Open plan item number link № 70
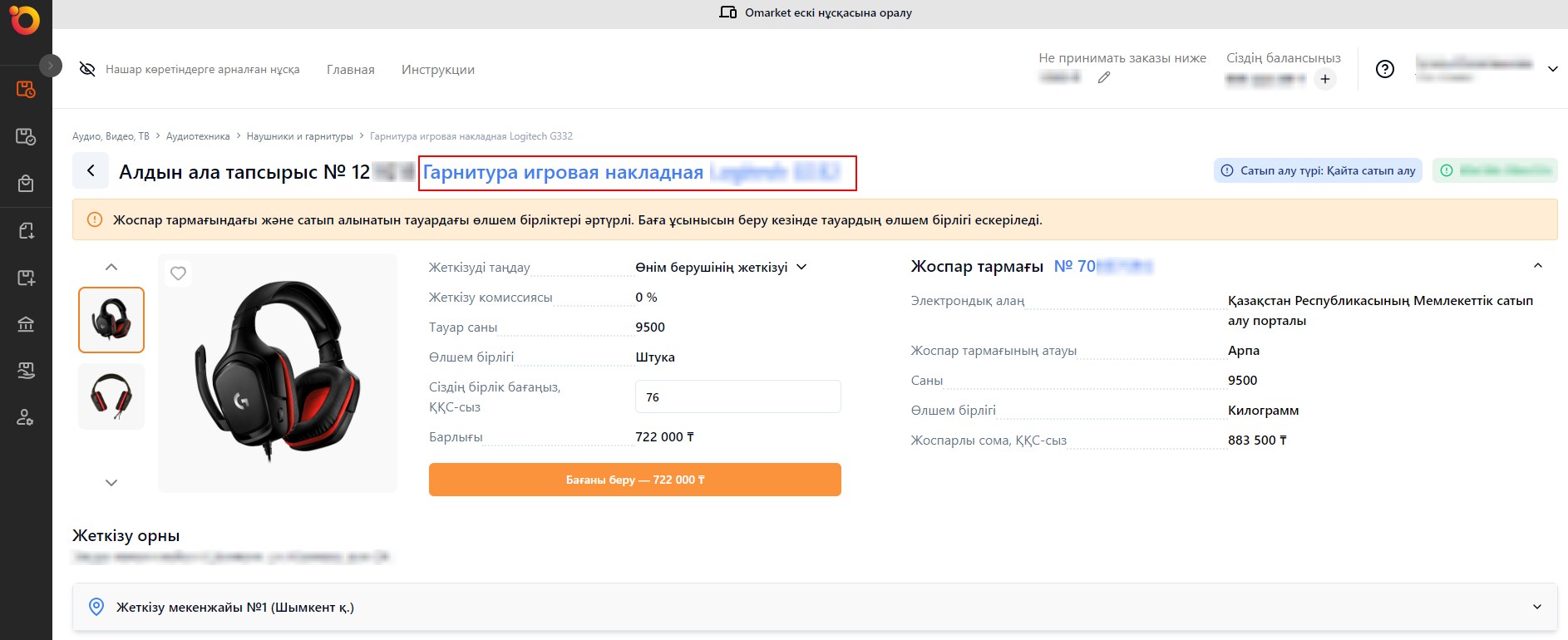1568x640 pixels. tap(1103, 266)
